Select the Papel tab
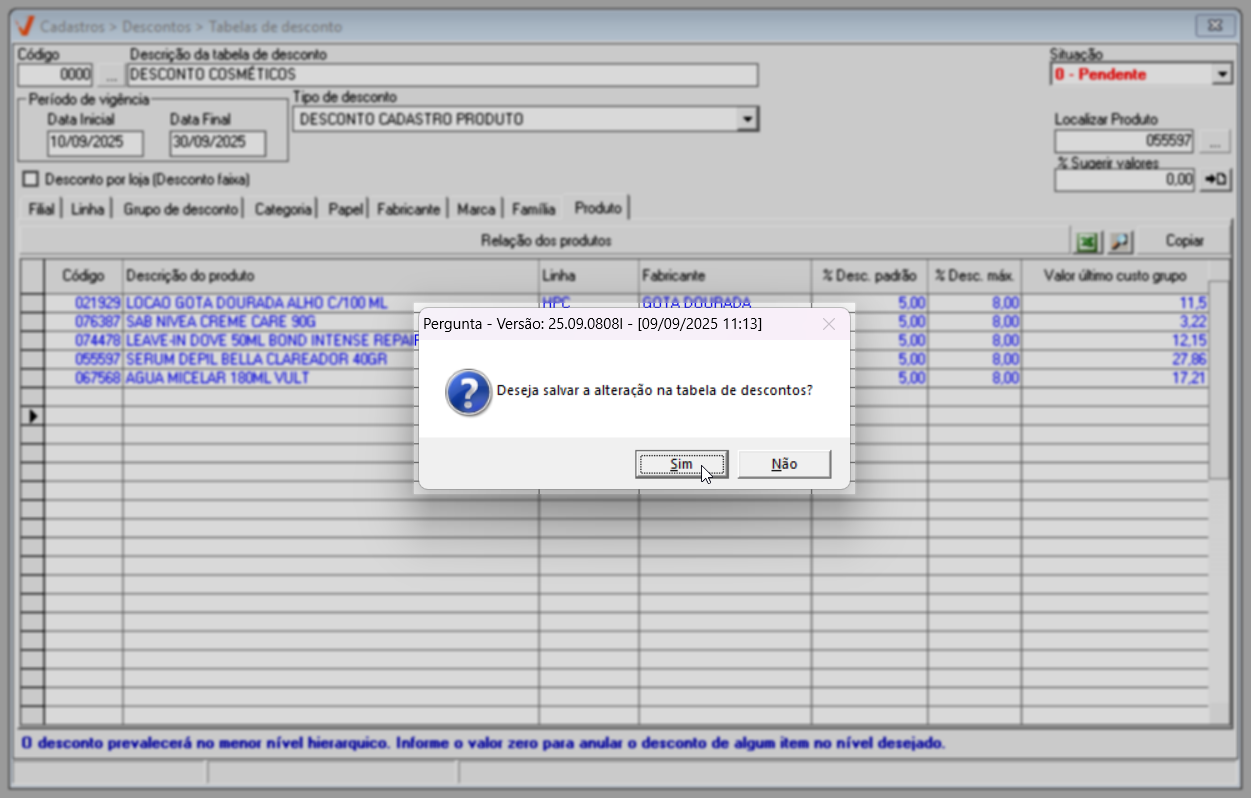 pos(345,209)
